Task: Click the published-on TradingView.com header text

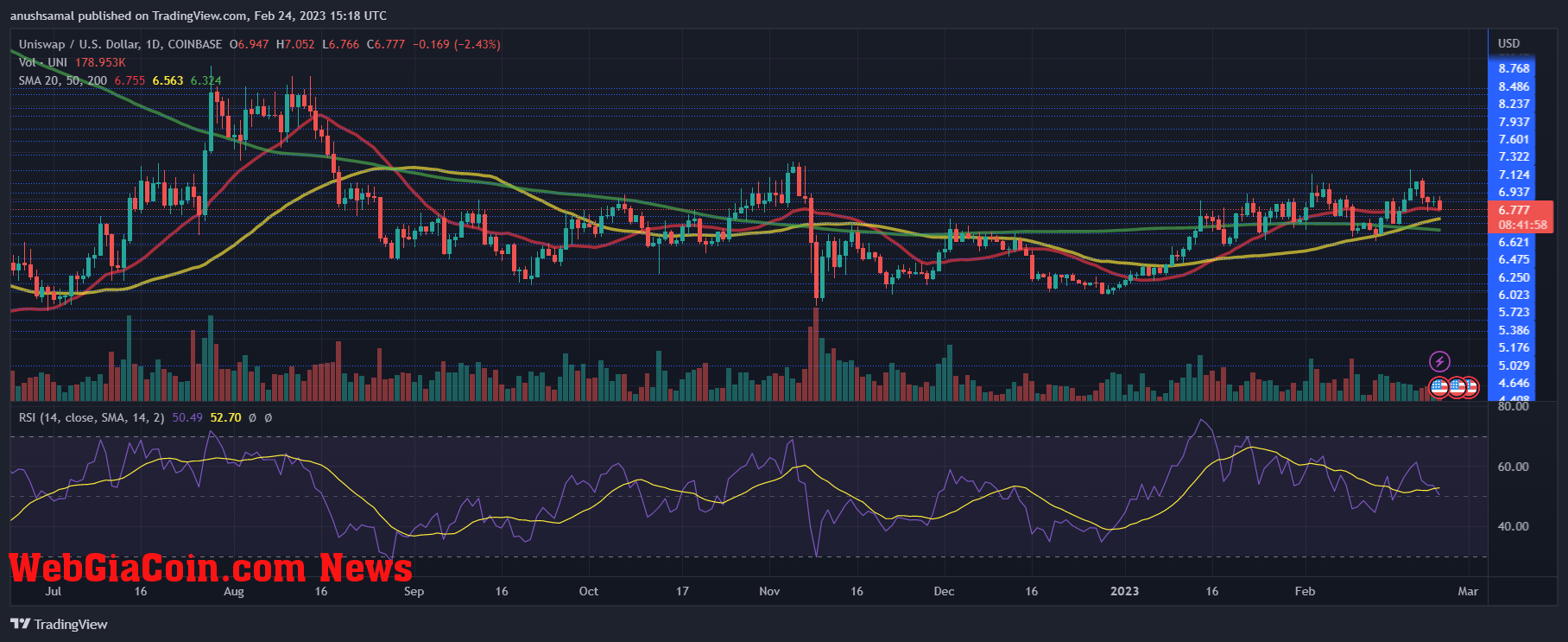Action: pos(199,16)
